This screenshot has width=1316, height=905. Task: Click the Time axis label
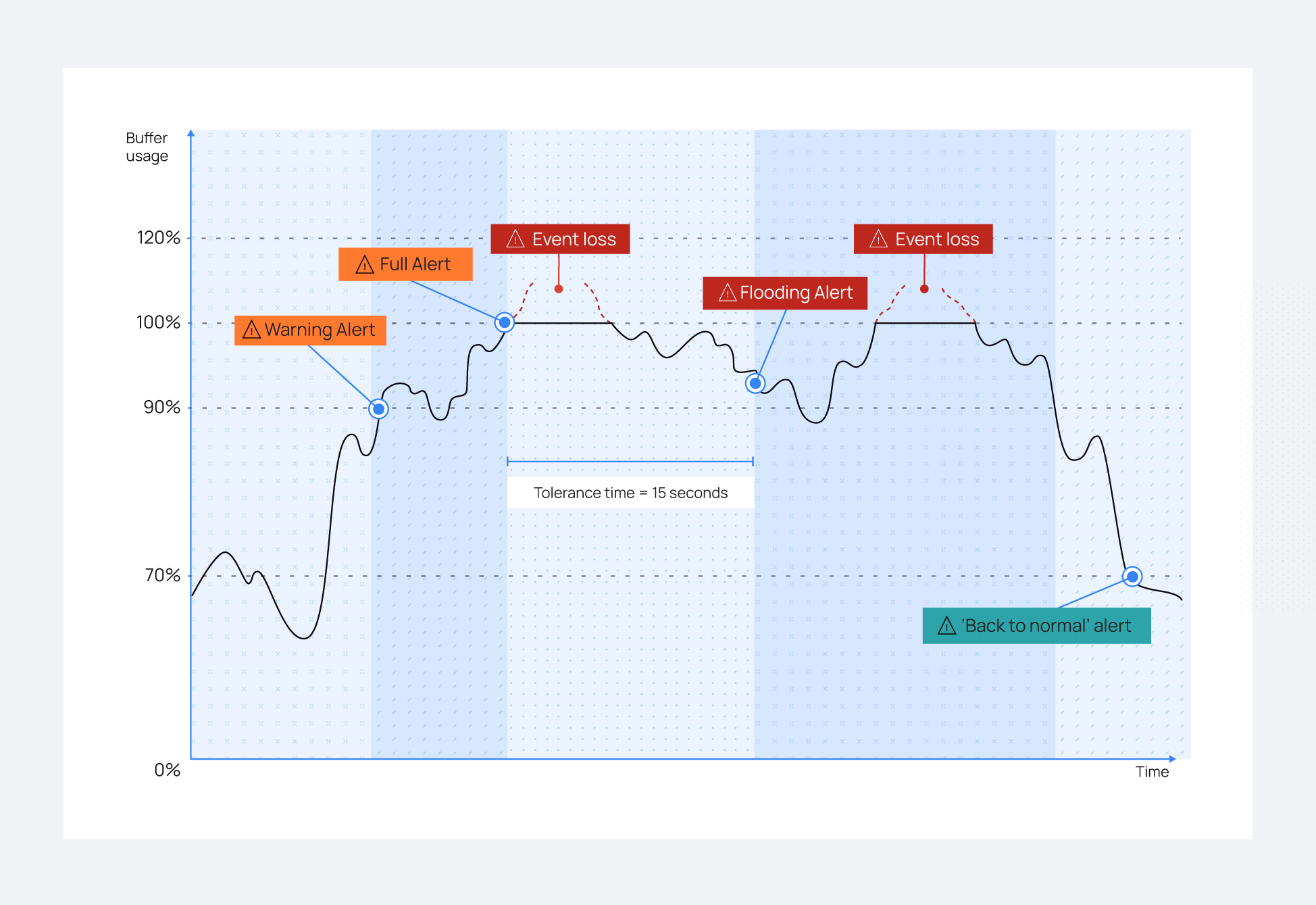point(1152,772)
